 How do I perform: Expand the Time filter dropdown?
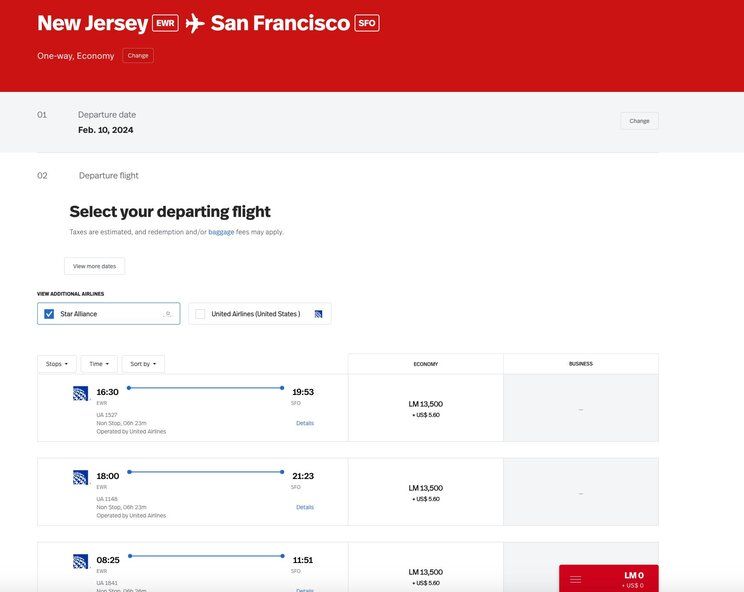tap(99, 364)
